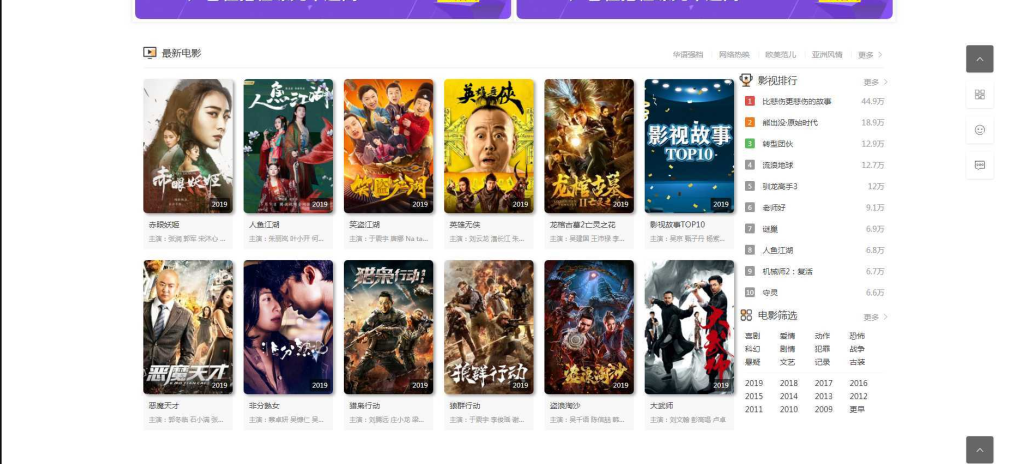
Task: Open the 英雄无侠 movie poster
Action: [x=488, y=146]
